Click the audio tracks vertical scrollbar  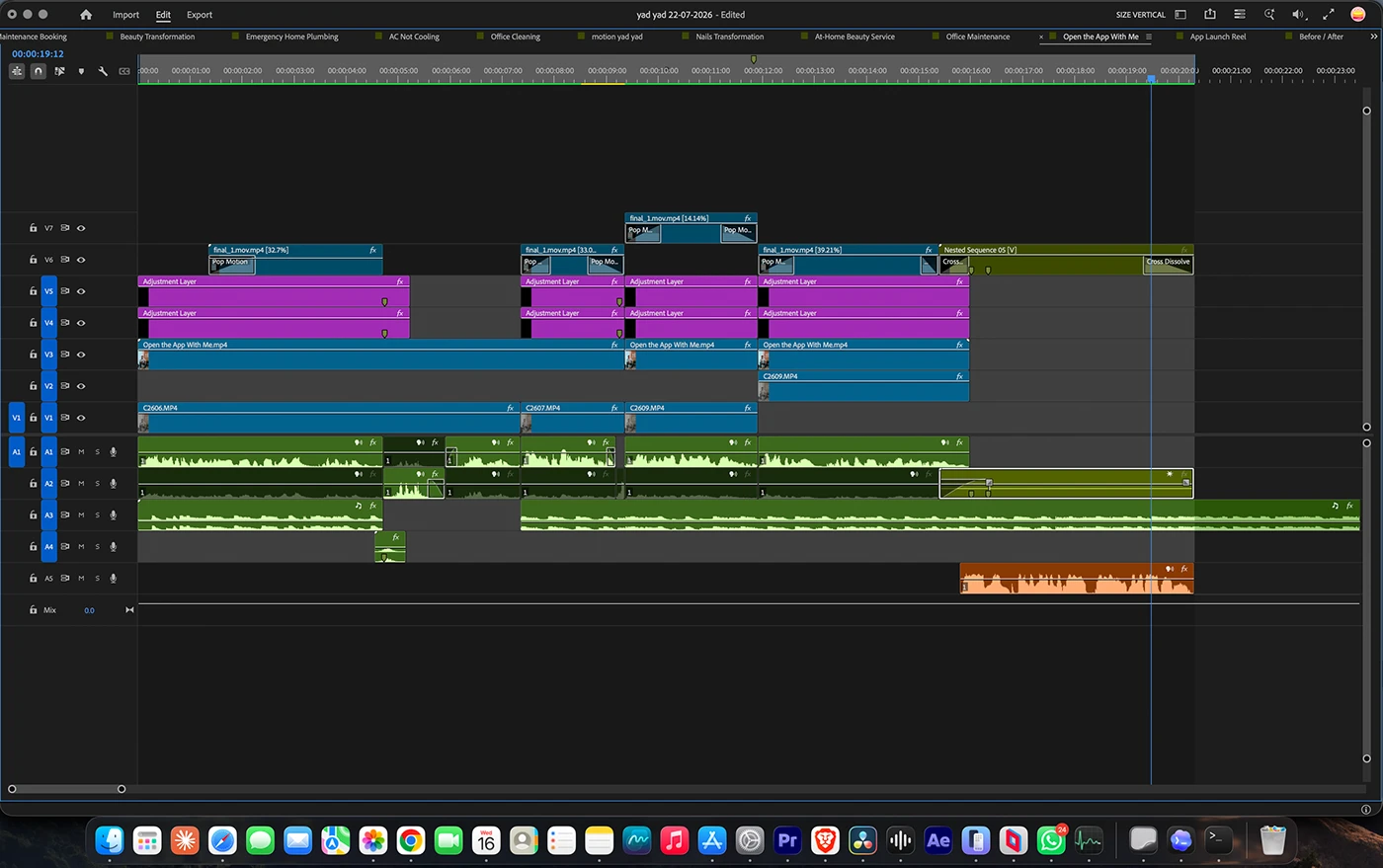[x=1366, y=600]
